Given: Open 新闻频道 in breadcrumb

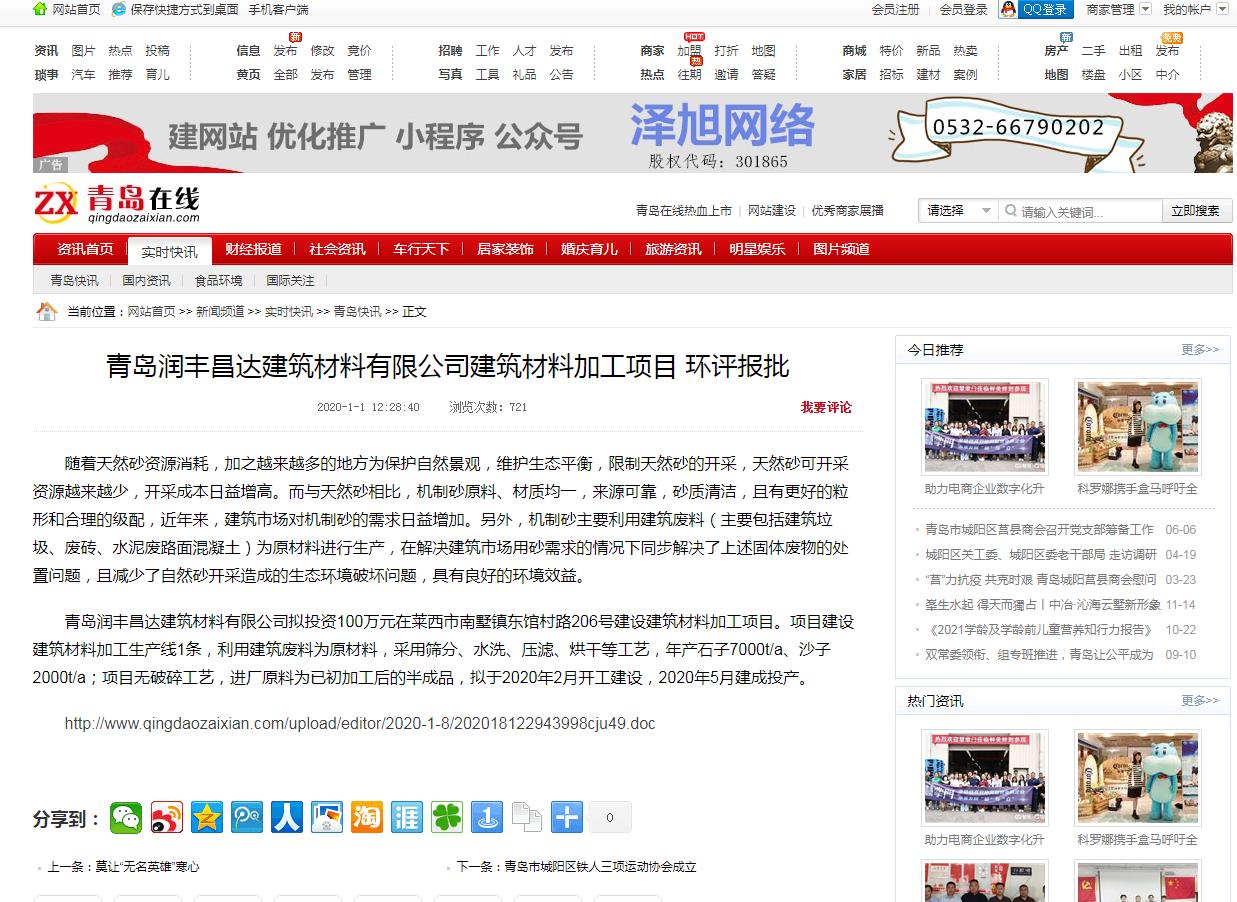Looking at the screenshot, I should coord(220,312).
